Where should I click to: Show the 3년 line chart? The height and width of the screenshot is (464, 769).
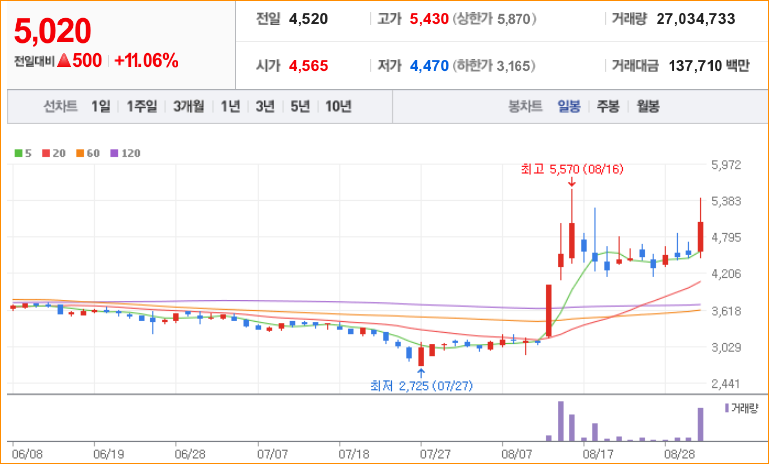(x=265, y=106)
